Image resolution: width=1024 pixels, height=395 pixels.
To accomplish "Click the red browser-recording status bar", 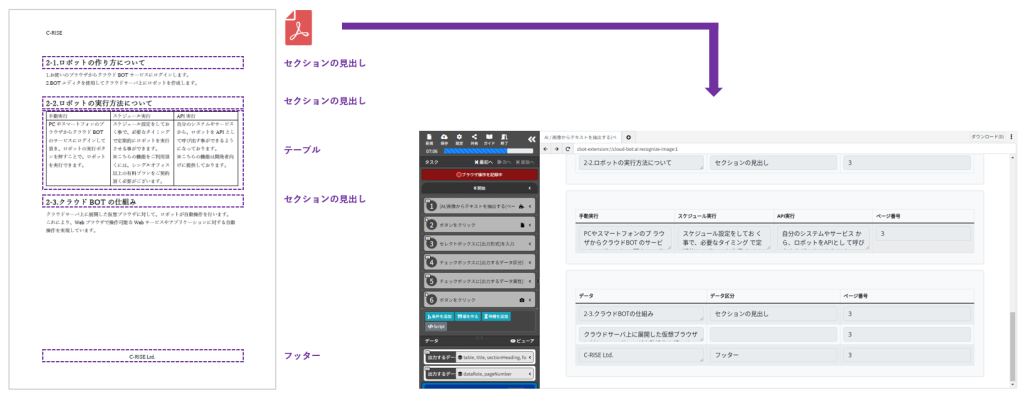I will tap(479, 175).
